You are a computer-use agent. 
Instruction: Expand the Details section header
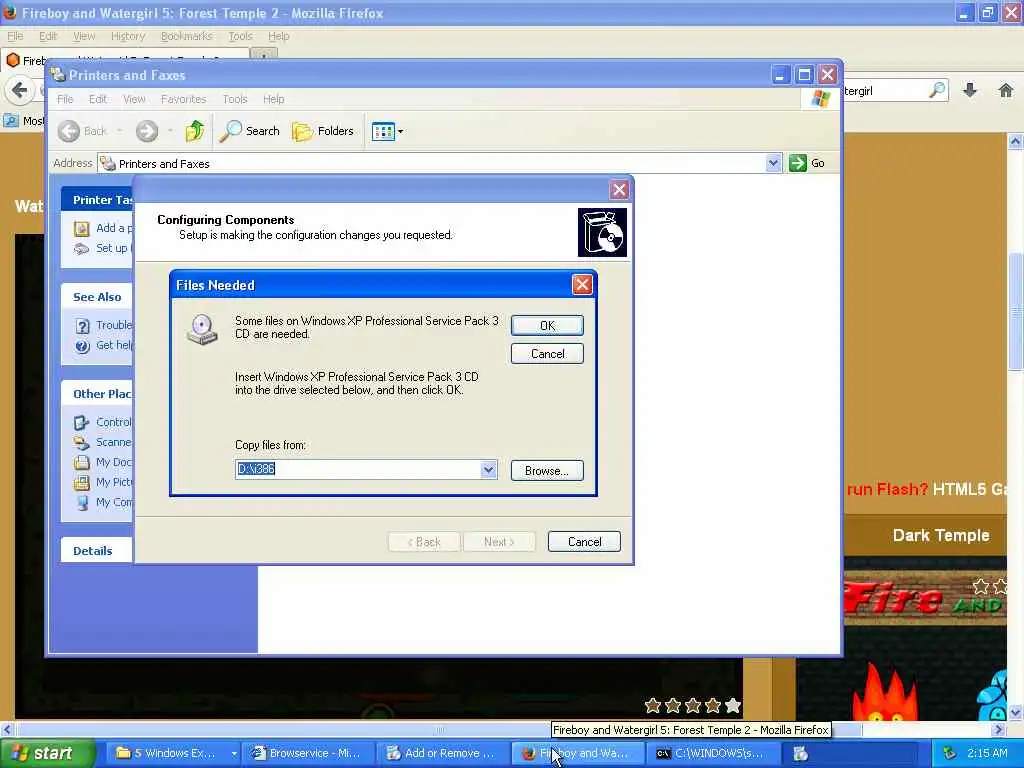(97, 551)
